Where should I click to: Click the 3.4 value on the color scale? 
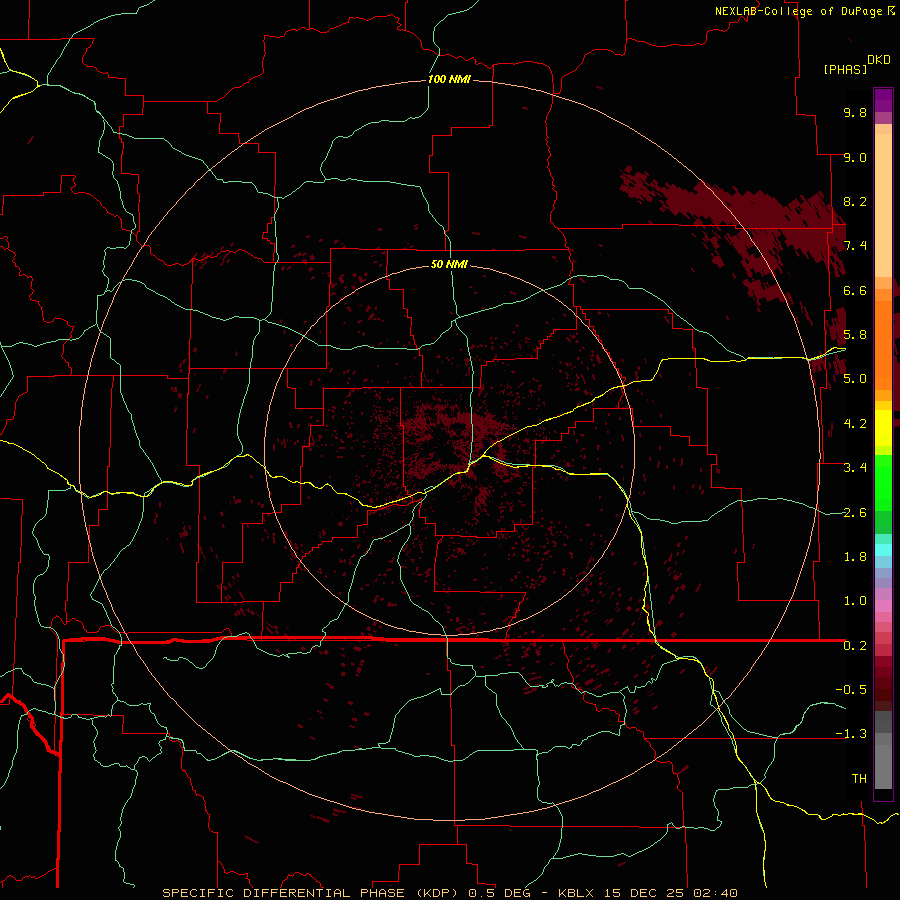(855, 468)
